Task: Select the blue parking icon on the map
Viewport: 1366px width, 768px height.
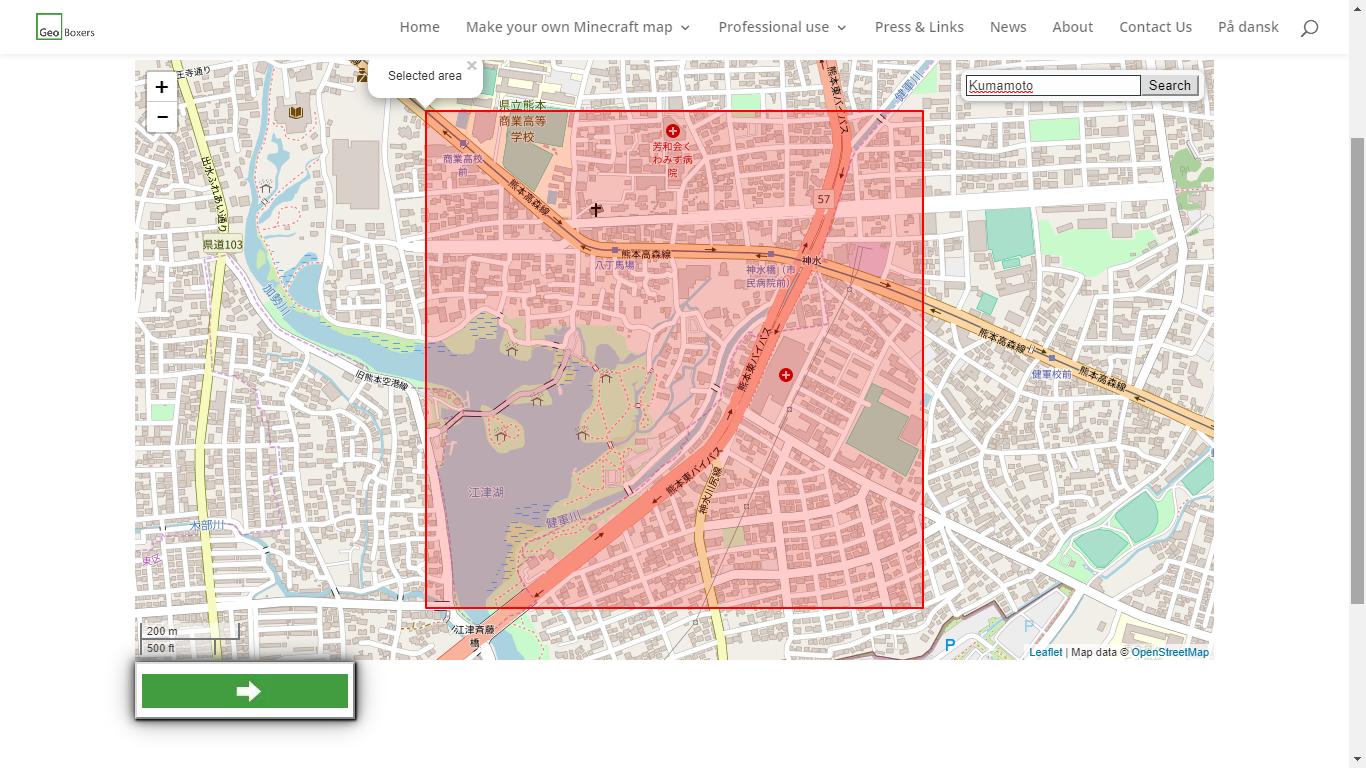Action: [949, 645]
